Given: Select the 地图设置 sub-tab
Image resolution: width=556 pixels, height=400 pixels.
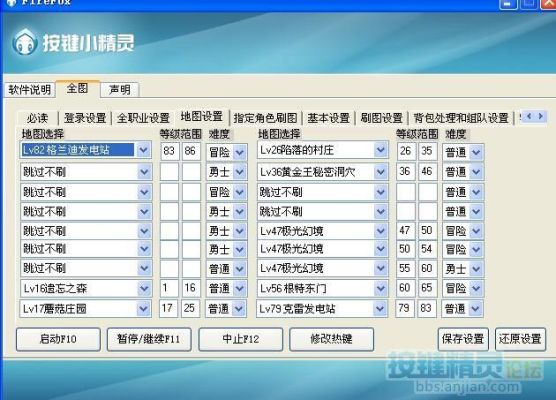Looking at the screenshot, I should click(201, 116).
